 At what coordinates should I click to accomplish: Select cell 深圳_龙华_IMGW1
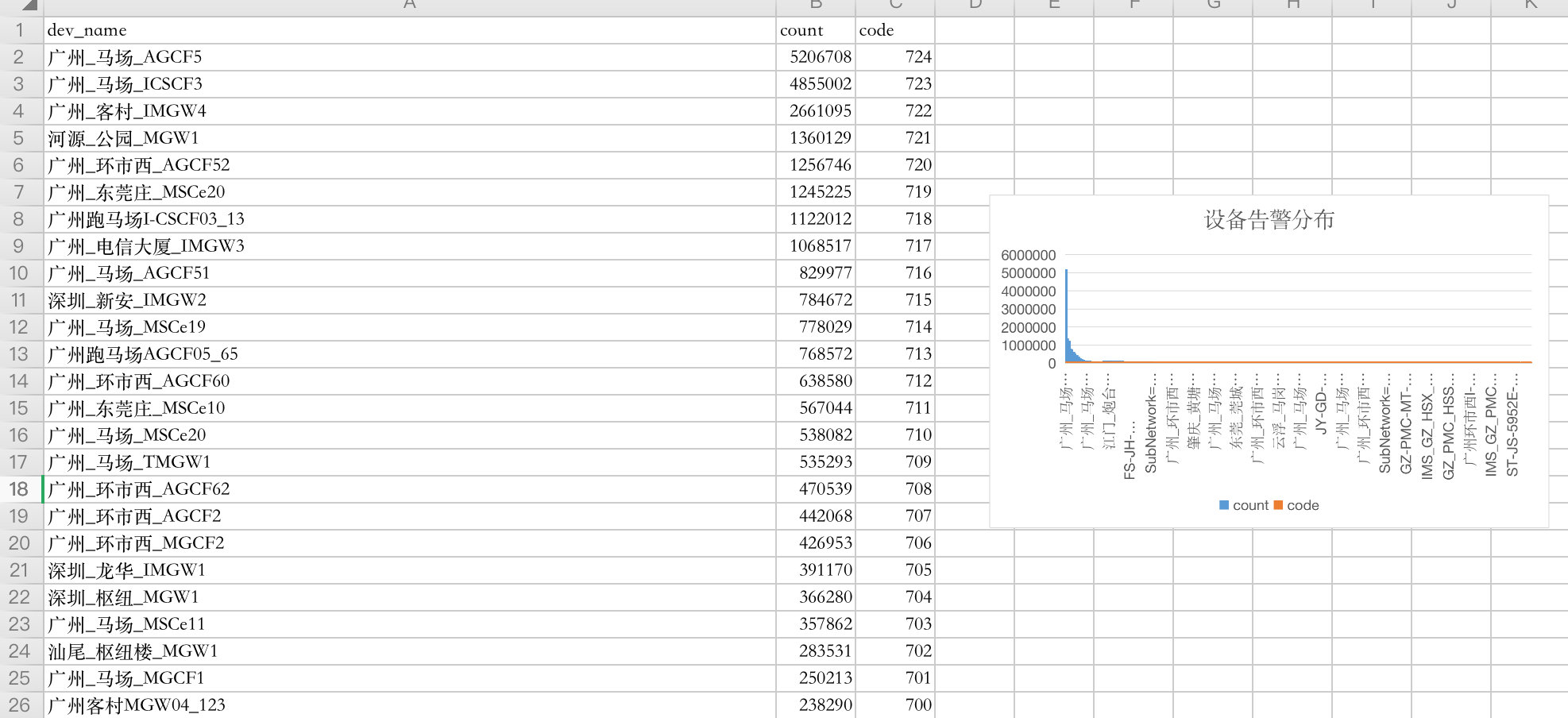pyautogui.click(x=410, y=570)
